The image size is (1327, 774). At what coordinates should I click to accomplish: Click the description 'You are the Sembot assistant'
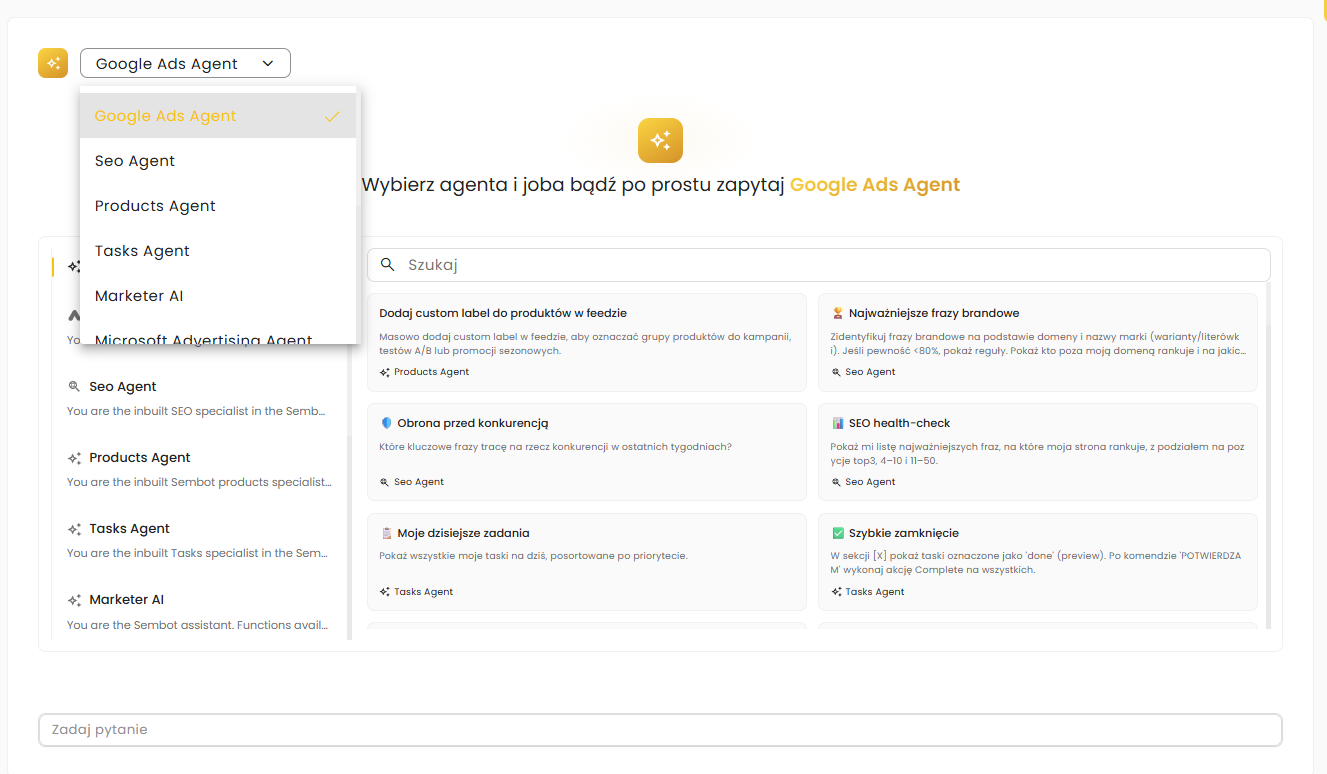[197, 625]
